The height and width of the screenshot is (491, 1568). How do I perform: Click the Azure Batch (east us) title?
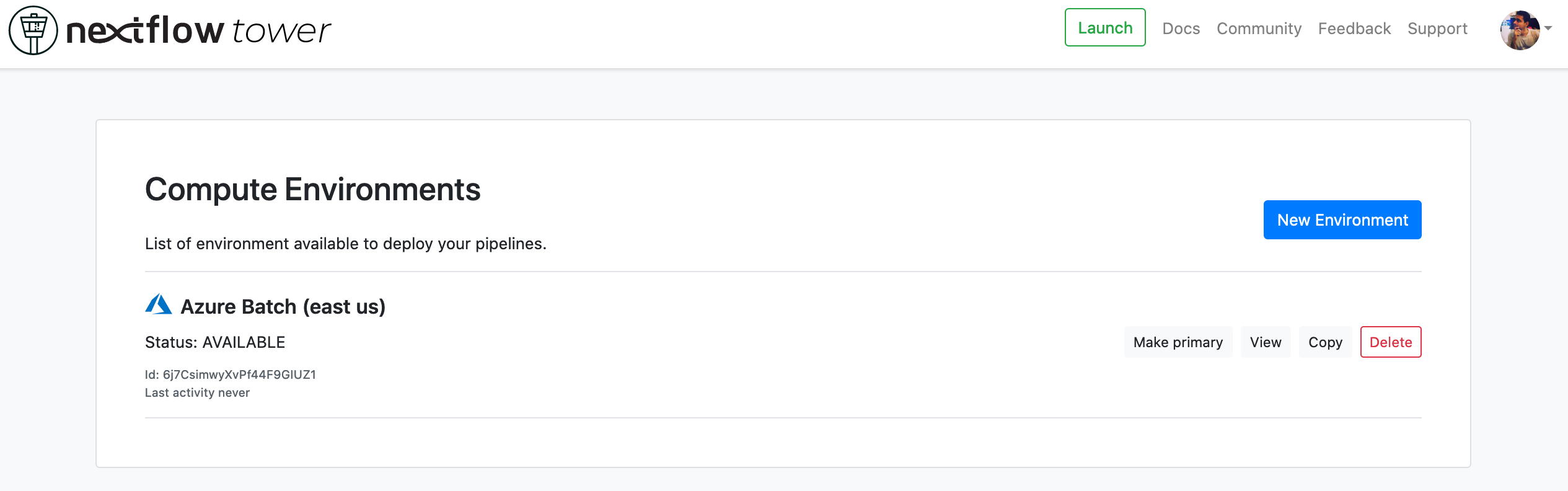click(283, 306)
